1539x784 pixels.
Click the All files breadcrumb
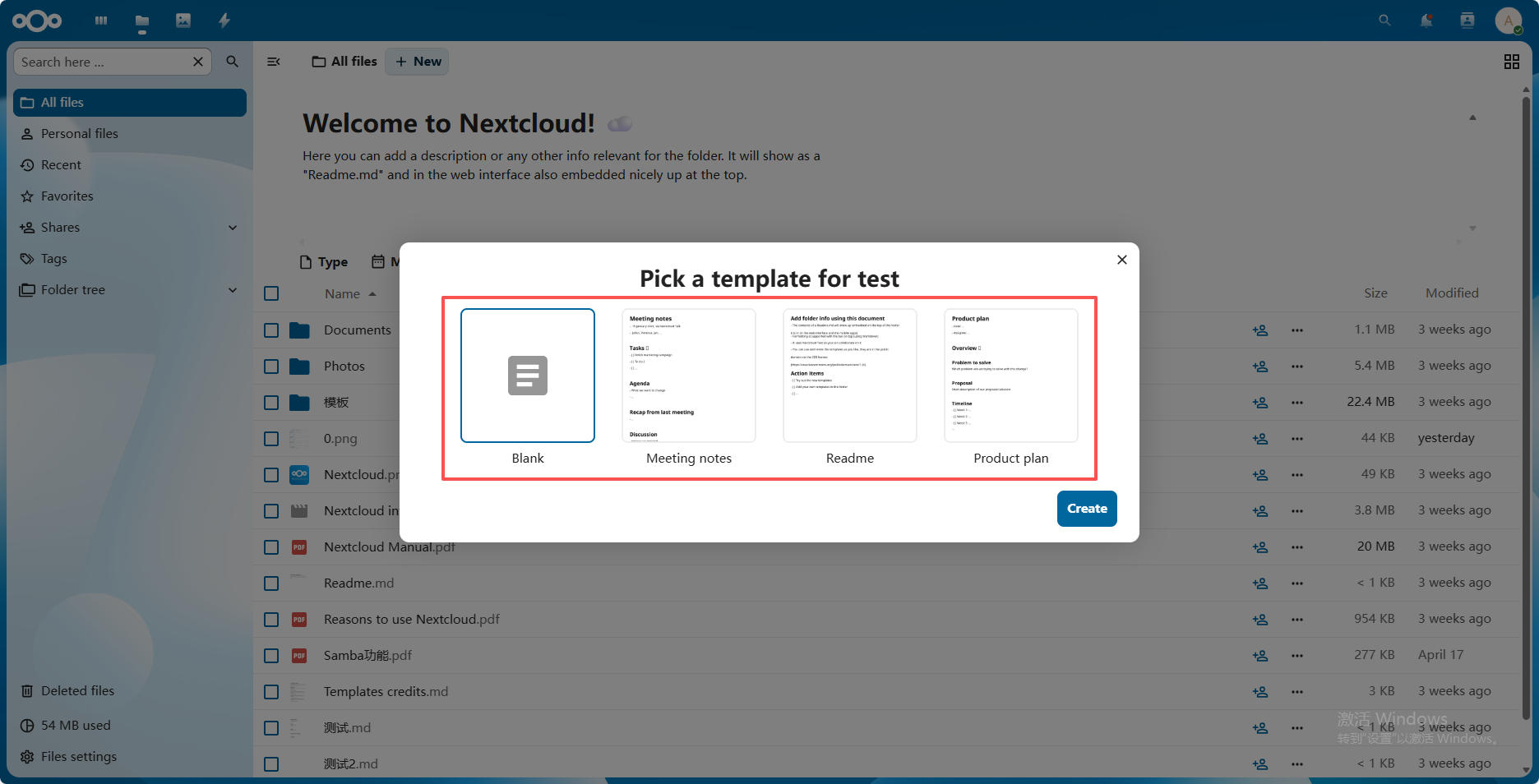pyautogui.click(x=344, y=62)
